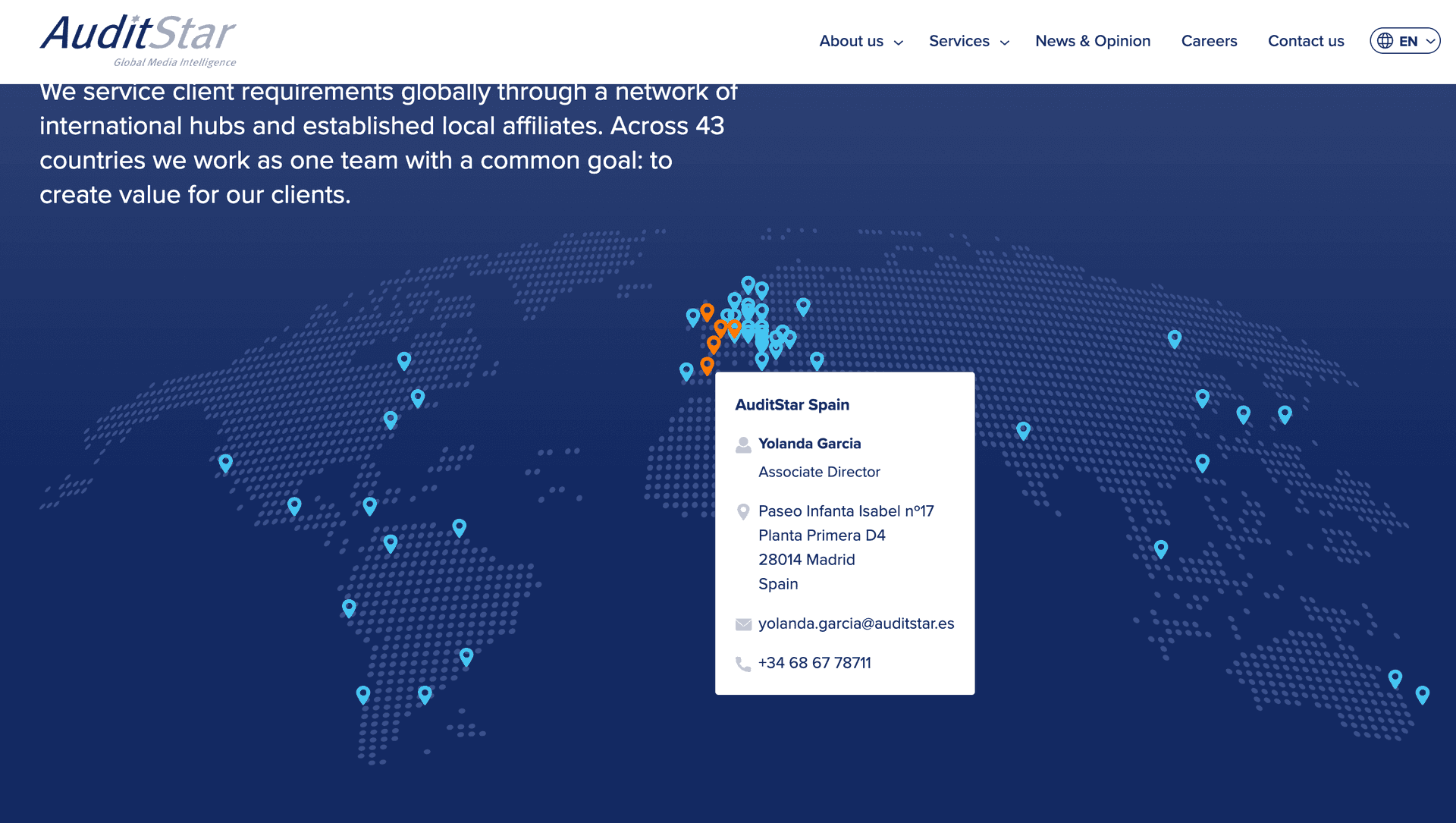Click the Paseo Infanta Isabel nº17 address line
This screenshot has width=1456, height=823.
pos(846,511)
